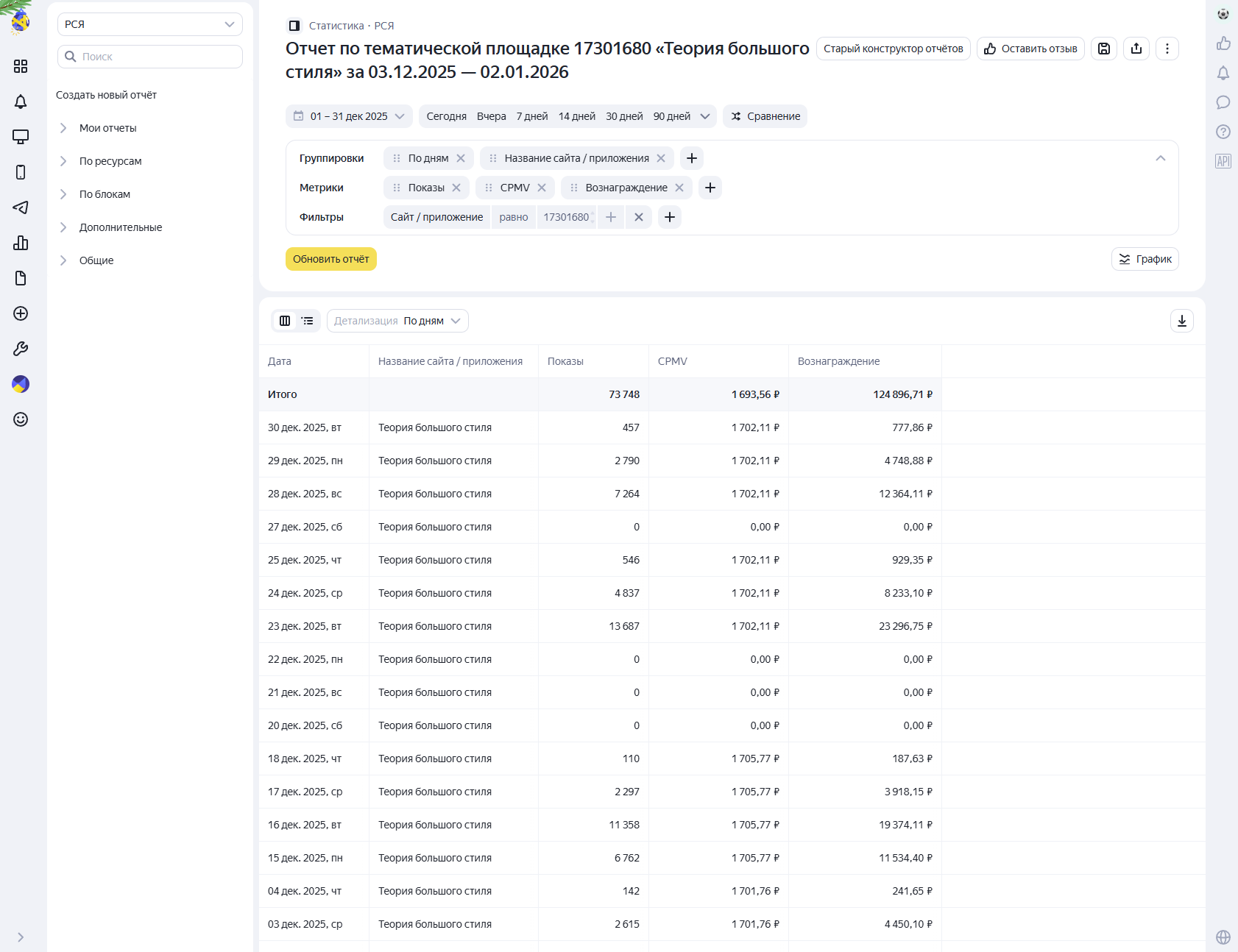Image resolution: width=1238 pixels, height=952 pixels.
Task: Open the РСЯ product dropdown
Action: click(x=150, y=24)
